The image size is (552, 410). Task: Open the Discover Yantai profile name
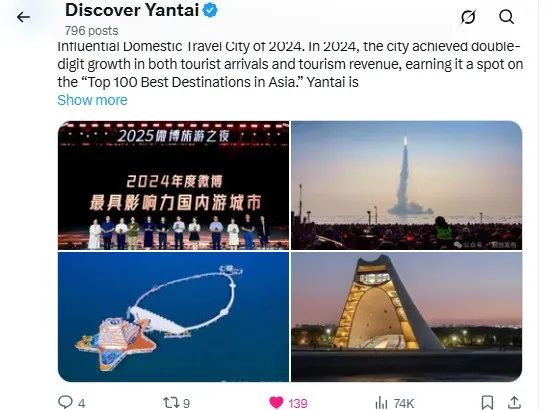tap(132, 10)
